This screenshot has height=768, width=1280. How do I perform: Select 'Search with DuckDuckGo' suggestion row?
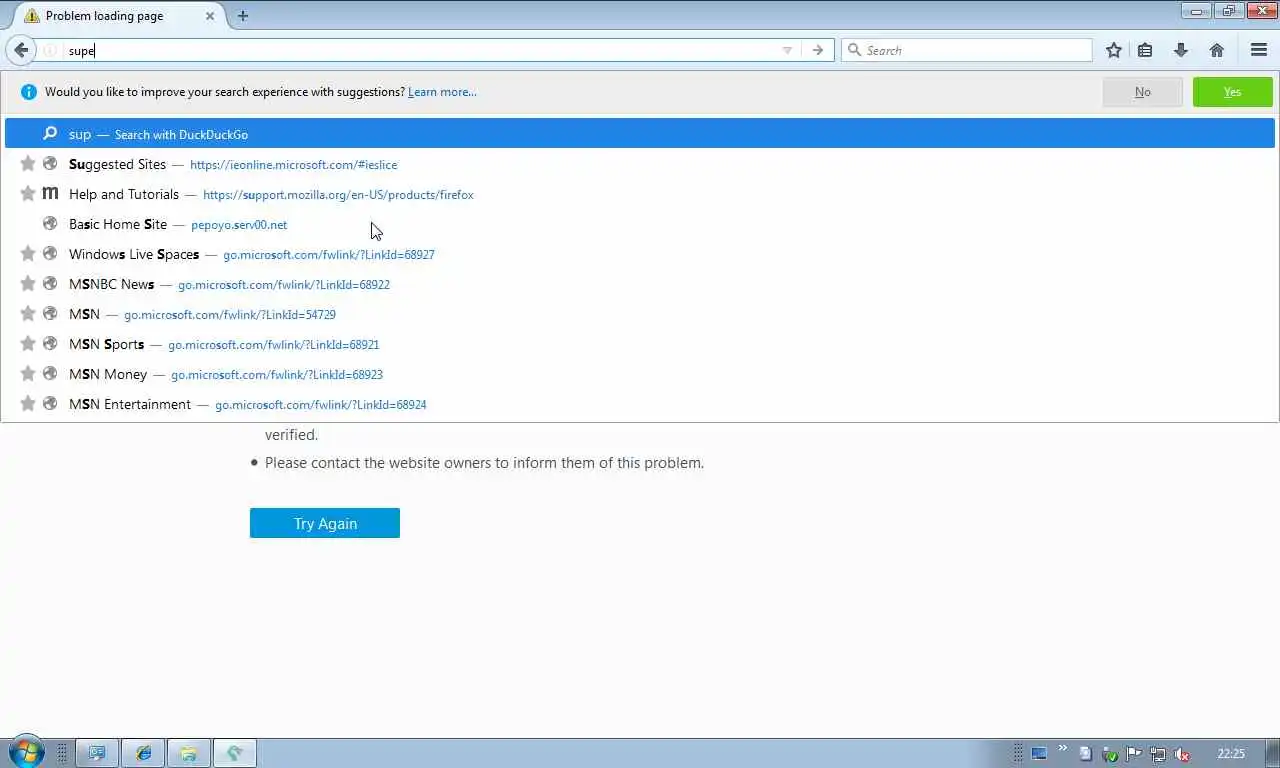pos(640,134)
